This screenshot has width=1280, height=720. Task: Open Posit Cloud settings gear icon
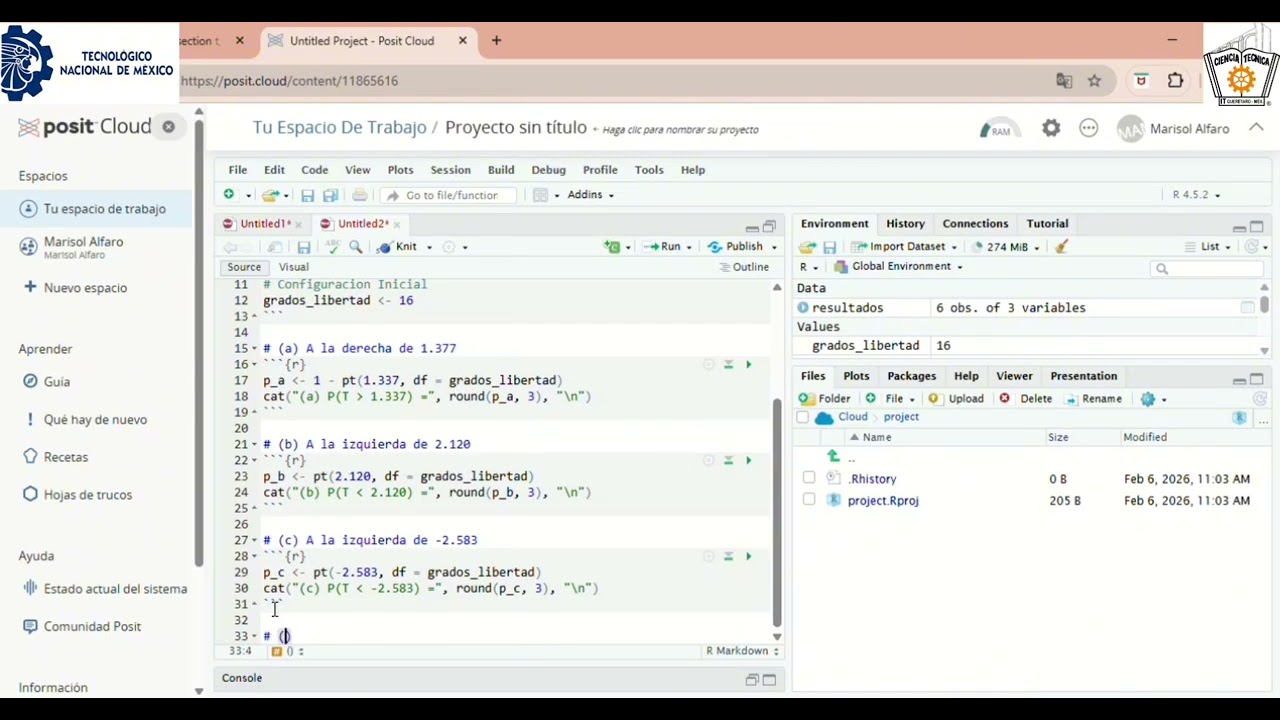click(x=1051, y=128)
